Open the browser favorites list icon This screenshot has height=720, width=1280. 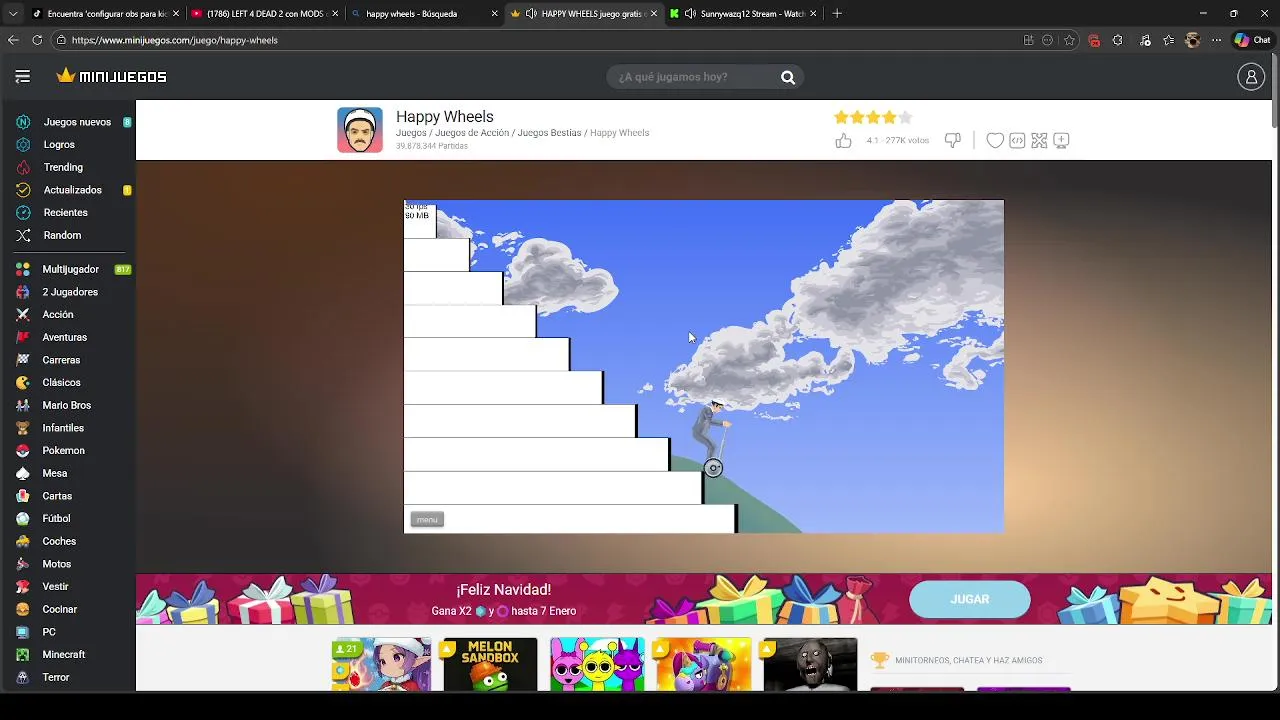coord(1168,40)
